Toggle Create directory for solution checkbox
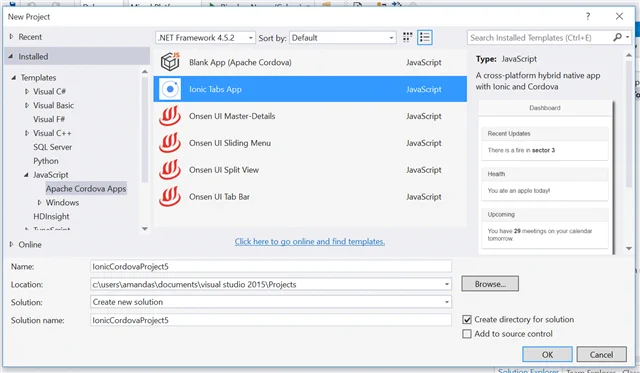Screen dimensions: 640x373 pyautogui.click(x=467, y=320)
